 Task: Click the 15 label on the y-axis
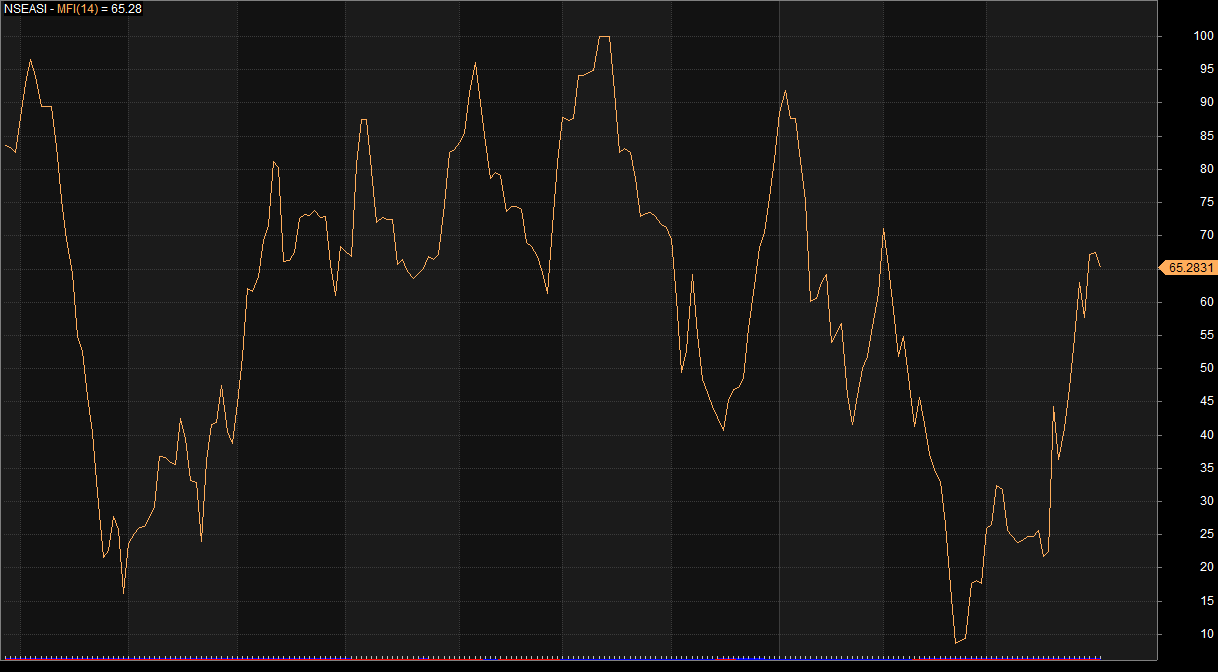[1204, 601]
